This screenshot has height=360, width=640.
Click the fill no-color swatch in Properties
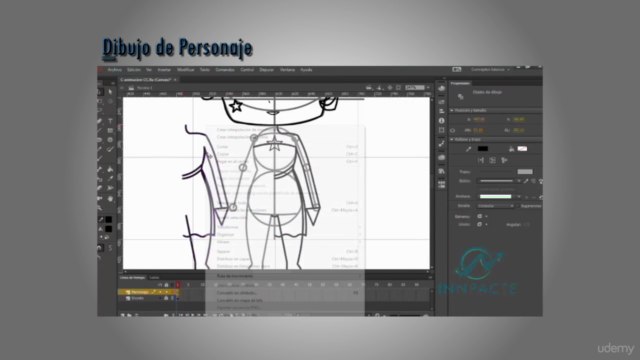(522, 149)
